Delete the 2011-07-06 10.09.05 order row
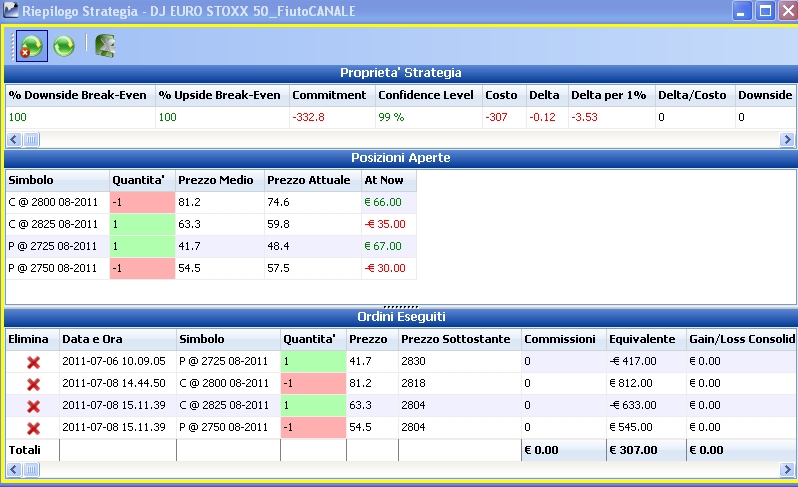 click(x=33, y=362)
